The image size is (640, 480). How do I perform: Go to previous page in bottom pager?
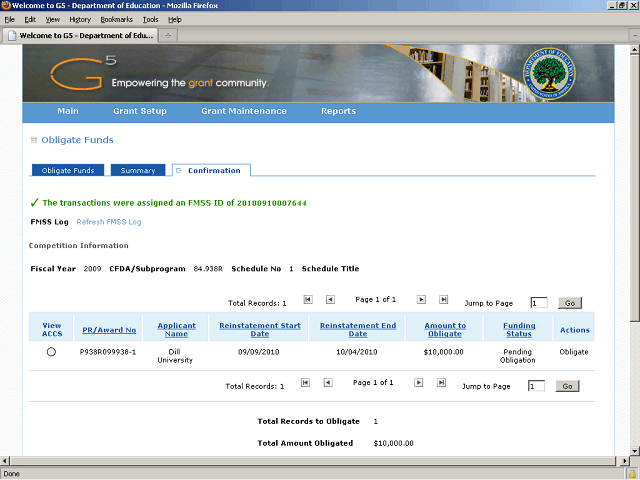328,382
